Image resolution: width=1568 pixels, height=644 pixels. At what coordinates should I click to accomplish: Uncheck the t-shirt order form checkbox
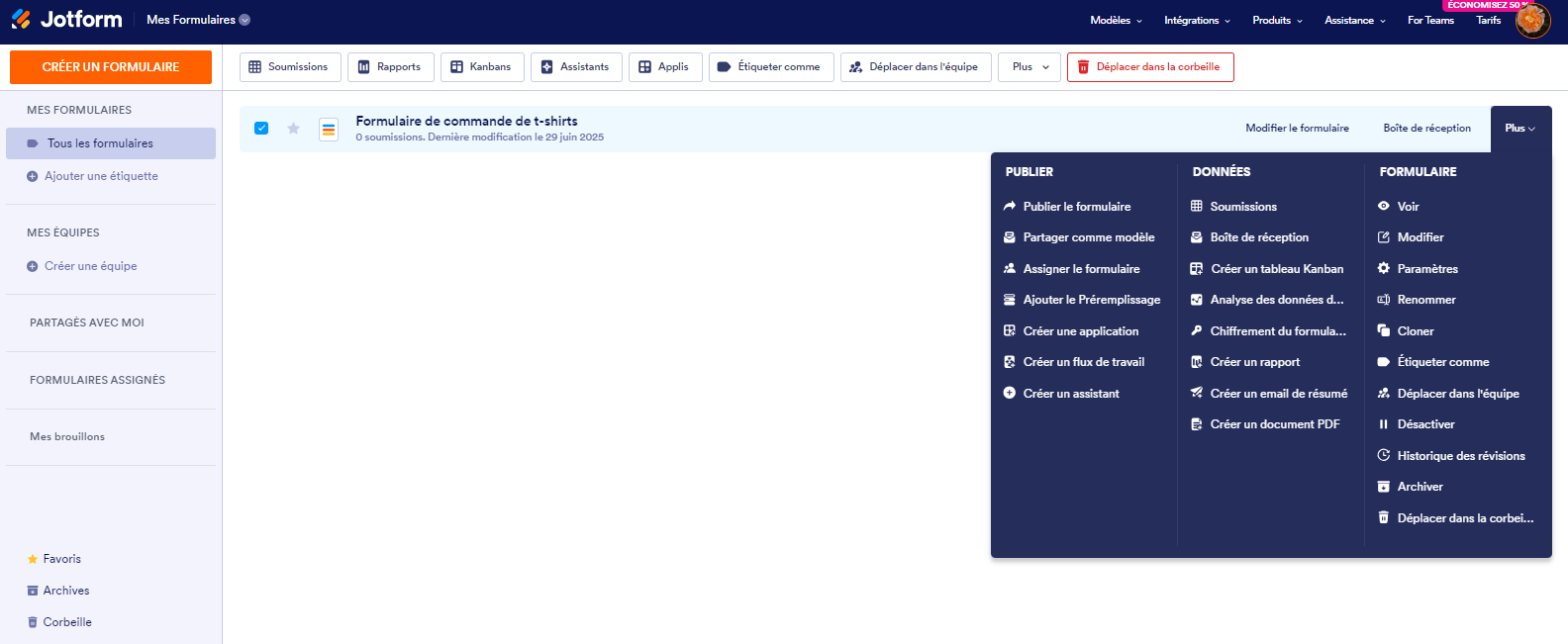261,129
